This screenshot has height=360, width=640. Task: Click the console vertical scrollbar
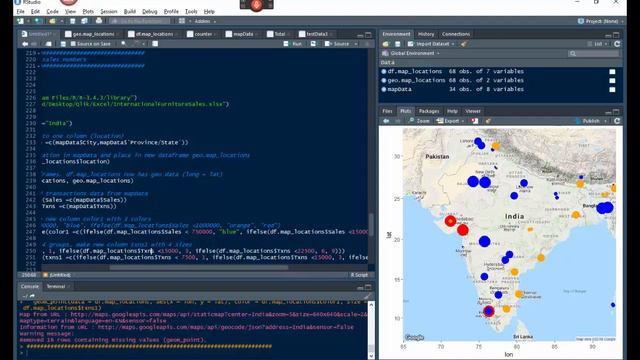pyautogui.click(x=371, y=330)
